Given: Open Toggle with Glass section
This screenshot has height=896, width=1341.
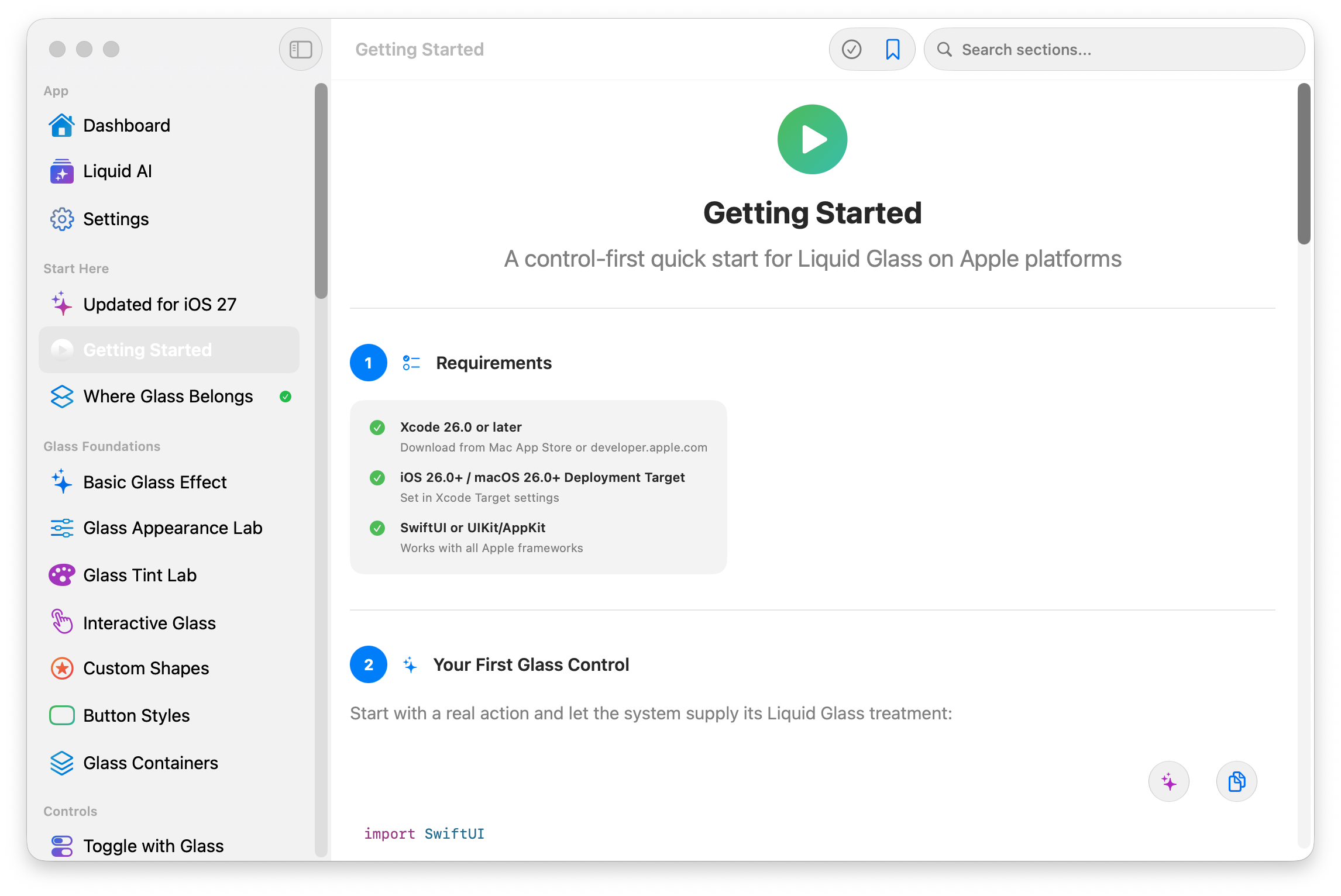Looking at the screenshot, I should 169,846.
